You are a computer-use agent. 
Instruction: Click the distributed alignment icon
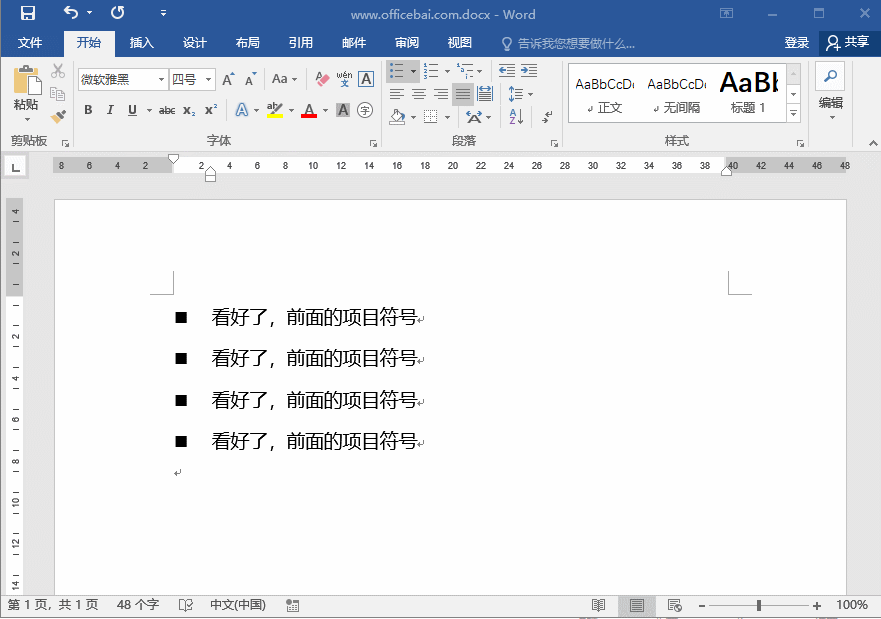[x=485, y=94]
